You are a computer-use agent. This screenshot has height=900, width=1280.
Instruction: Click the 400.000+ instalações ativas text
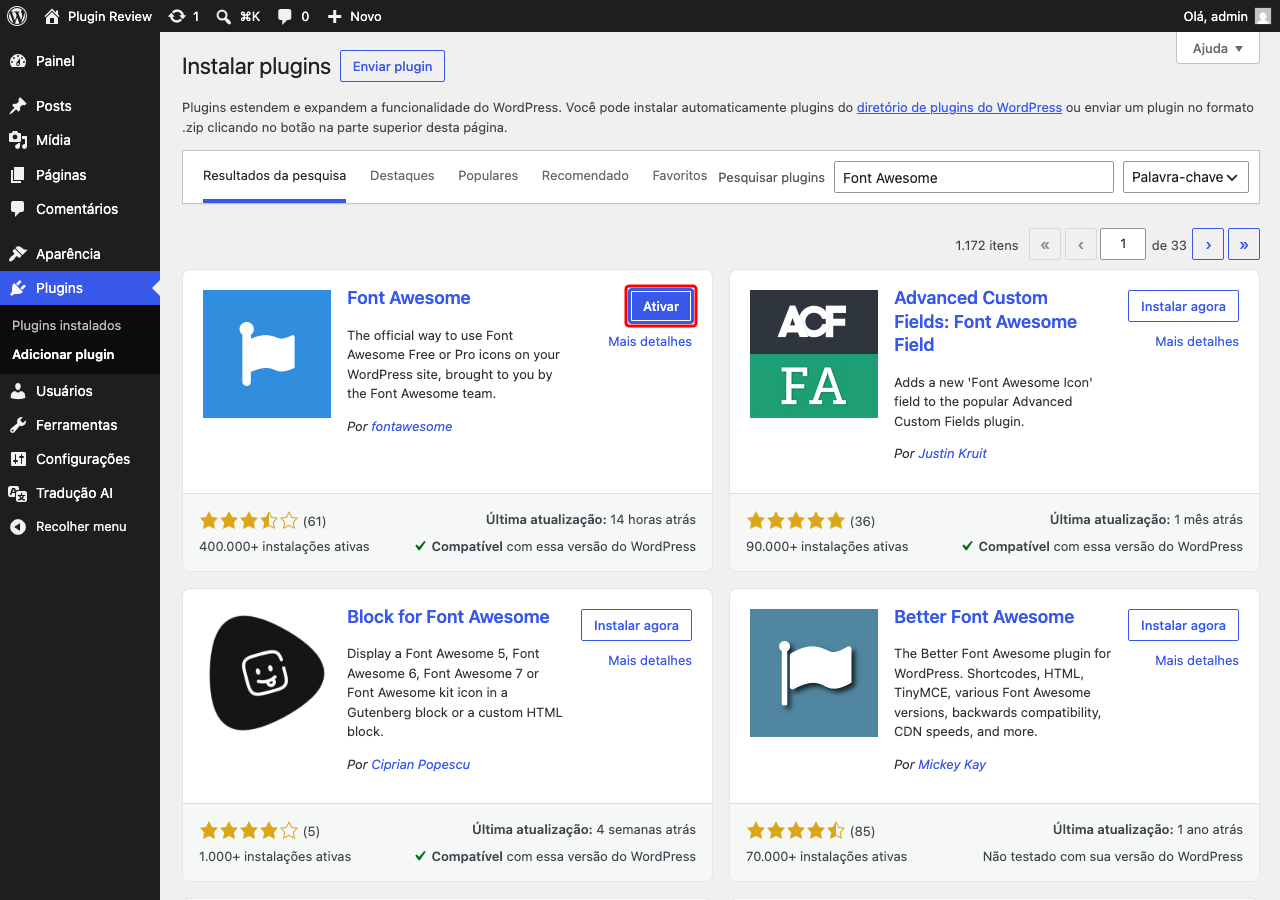[x=284, y=547]
